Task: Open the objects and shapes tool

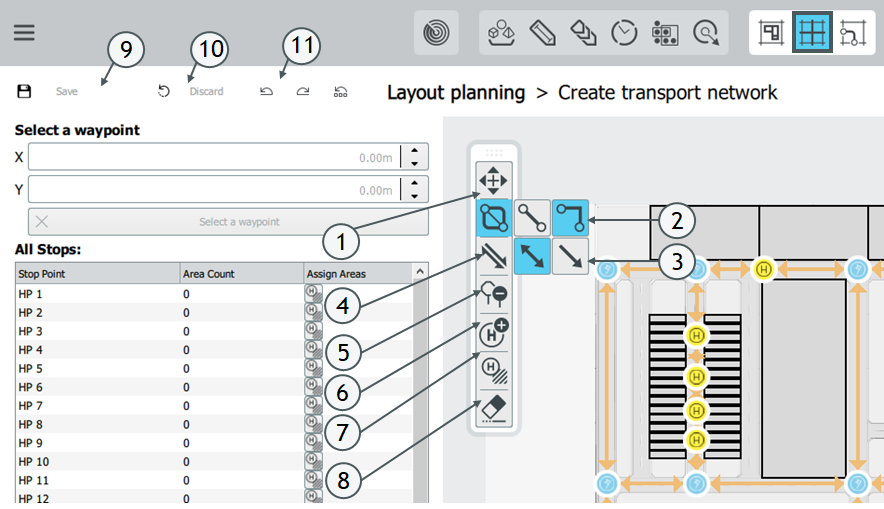Action: pyautogui.click(x=501, y=33)
